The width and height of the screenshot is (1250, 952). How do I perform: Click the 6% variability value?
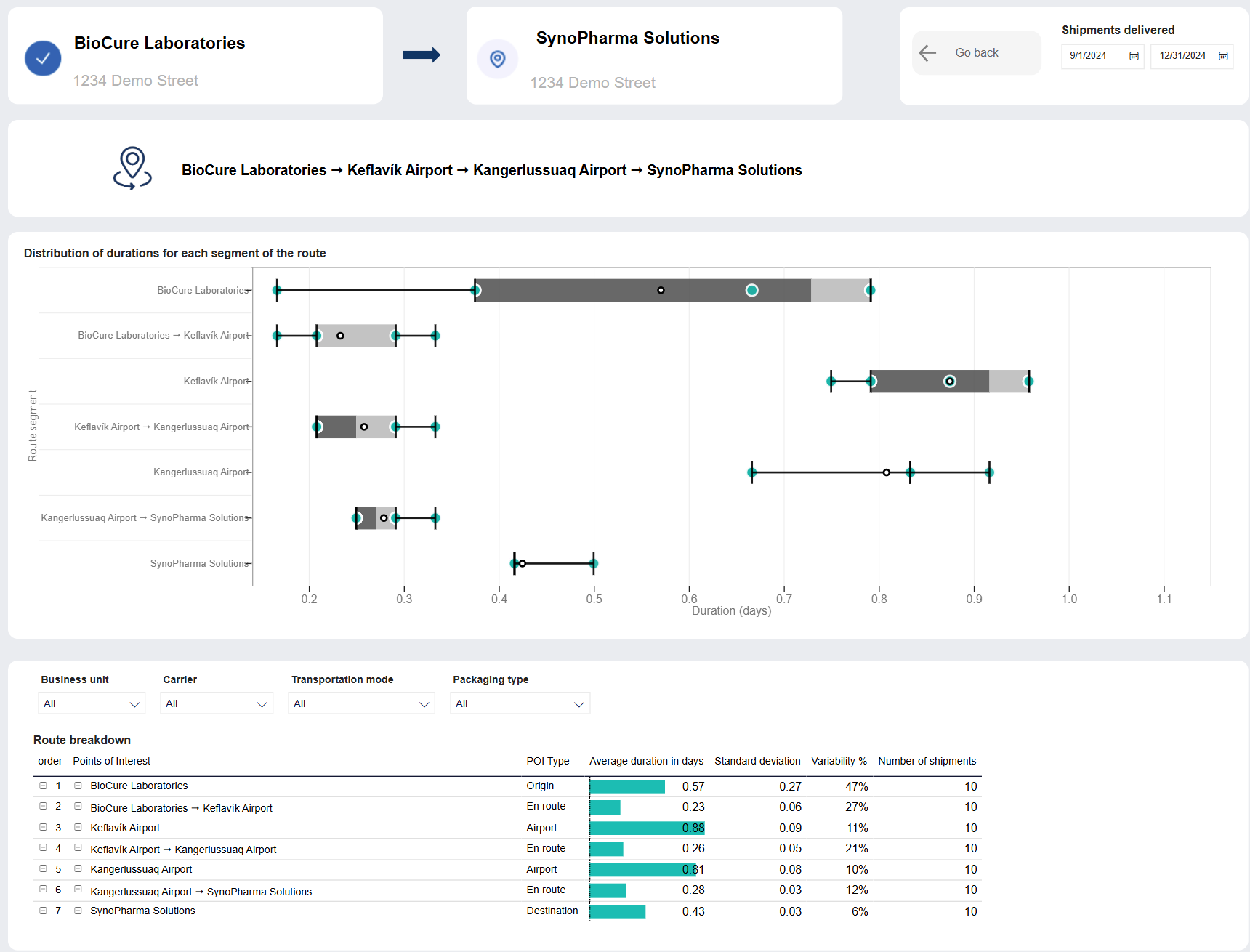(860, 911)
